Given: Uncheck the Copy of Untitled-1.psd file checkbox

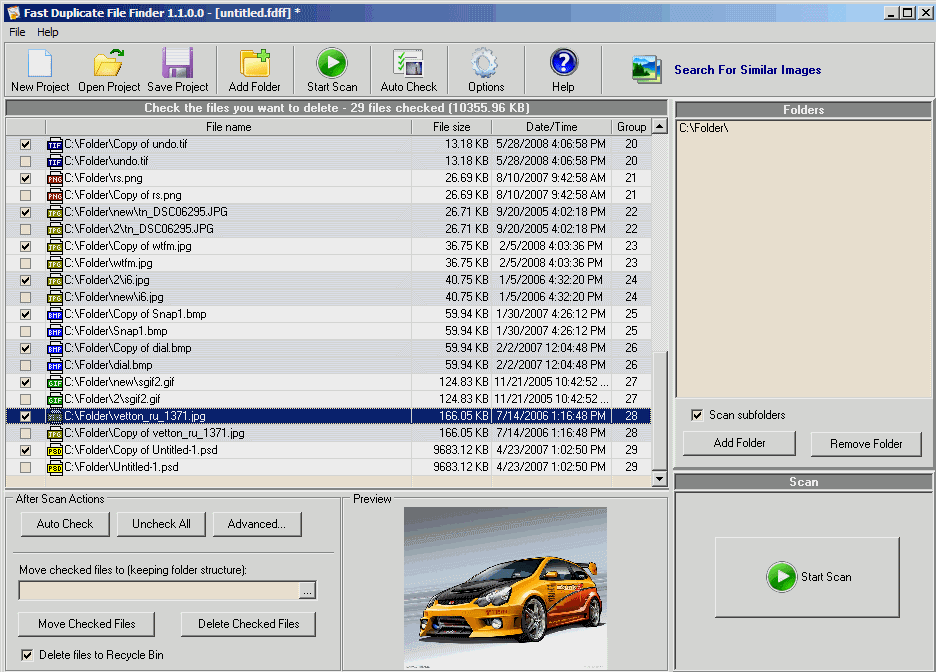Looking at the screenshot, I should coord(25,451).
